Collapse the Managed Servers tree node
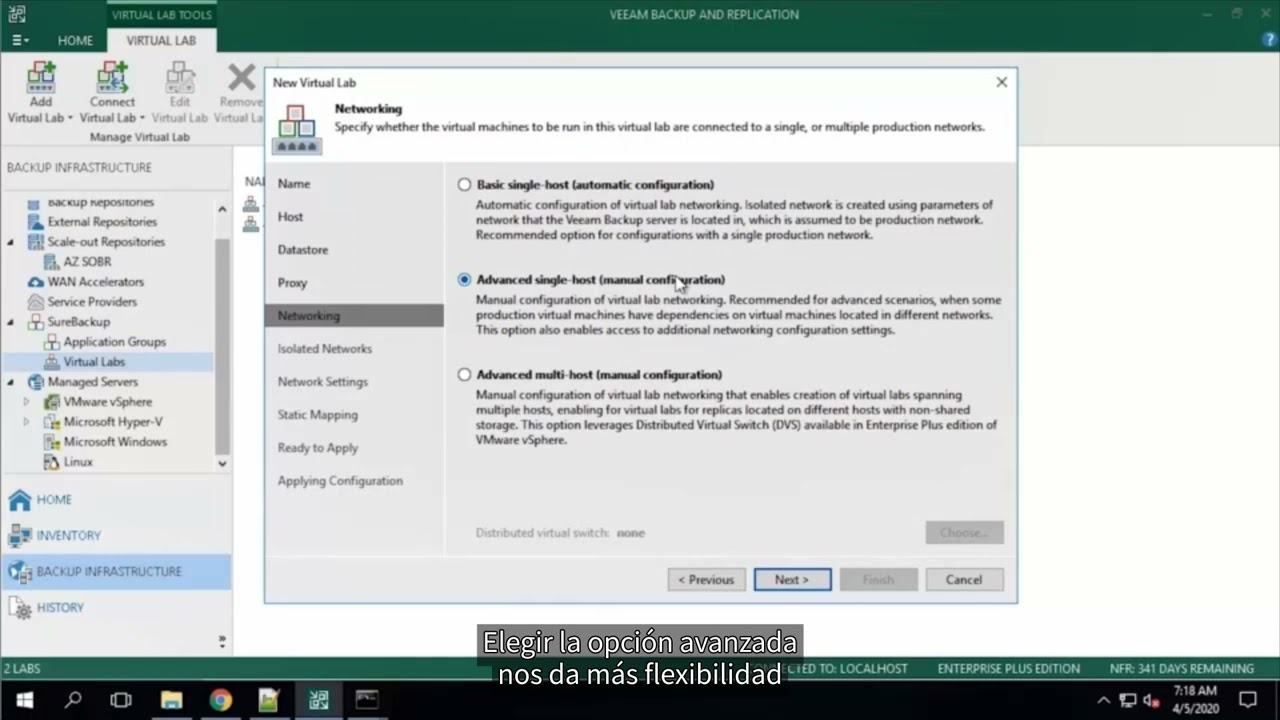Image resolution: width=1280 pixels, height=720 pixels. click(11, 382)
